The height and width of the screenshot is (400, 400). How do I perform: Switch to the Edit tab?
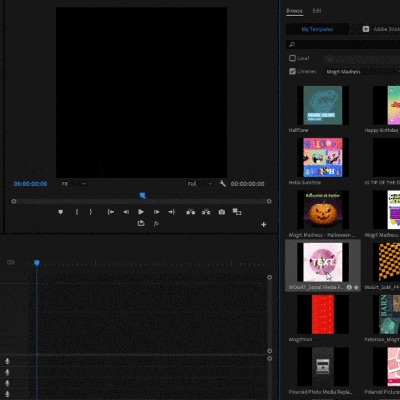coord(317,11)
